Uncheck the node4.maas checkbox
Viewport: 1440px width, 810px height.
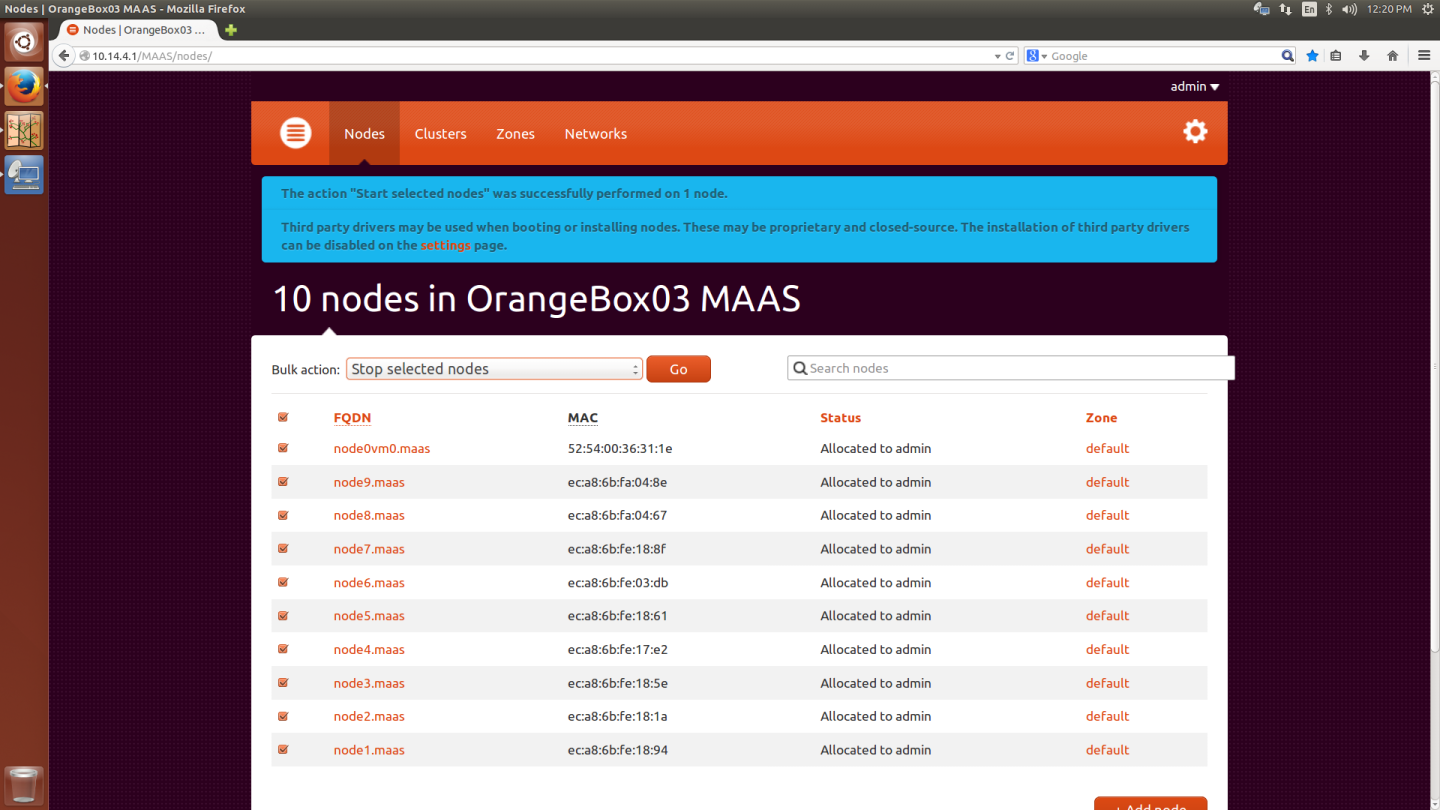coord(283,649)
